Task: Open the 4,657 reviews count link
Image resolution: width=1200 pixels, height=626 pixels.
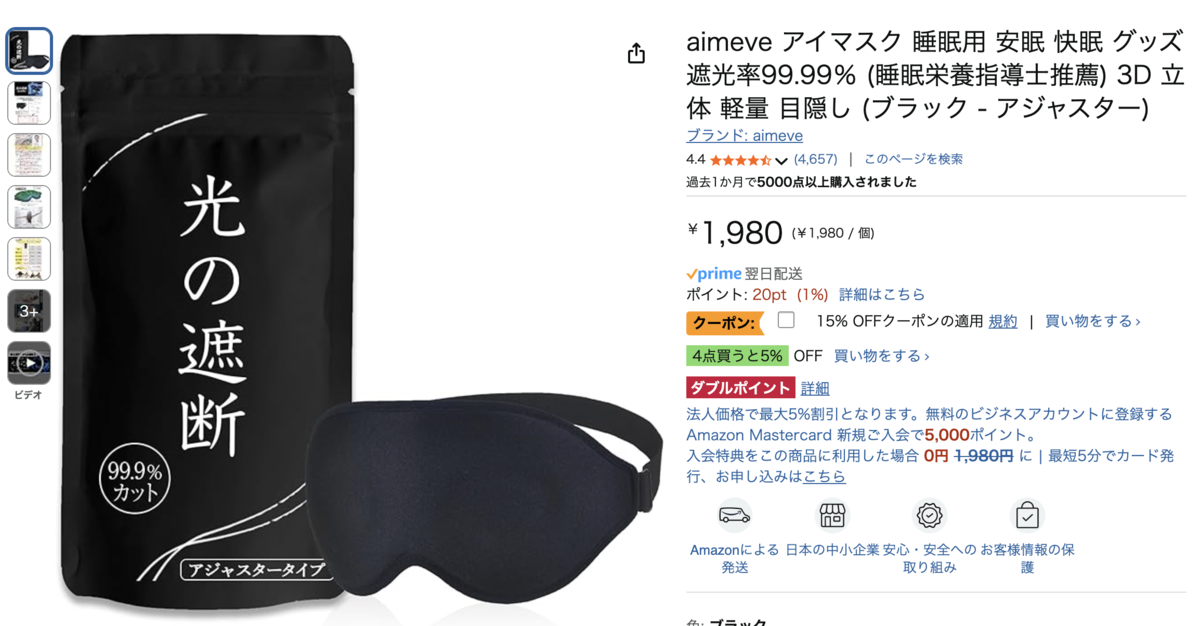Action: 815,159
